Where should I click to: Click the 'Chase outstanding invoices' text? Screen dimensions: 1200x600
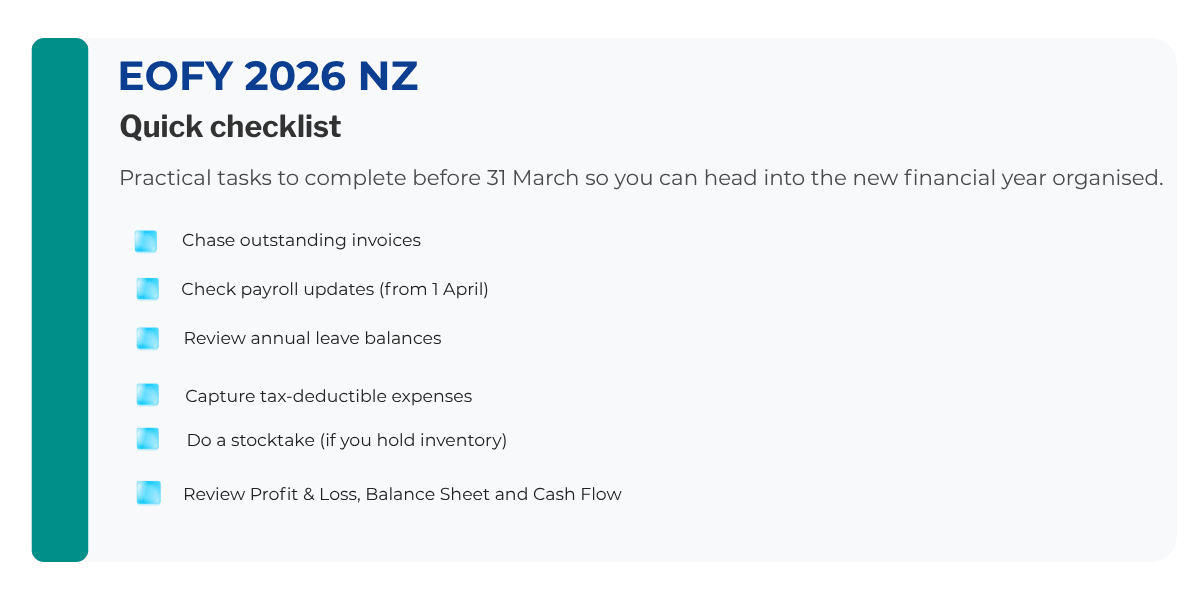[301, 241]
